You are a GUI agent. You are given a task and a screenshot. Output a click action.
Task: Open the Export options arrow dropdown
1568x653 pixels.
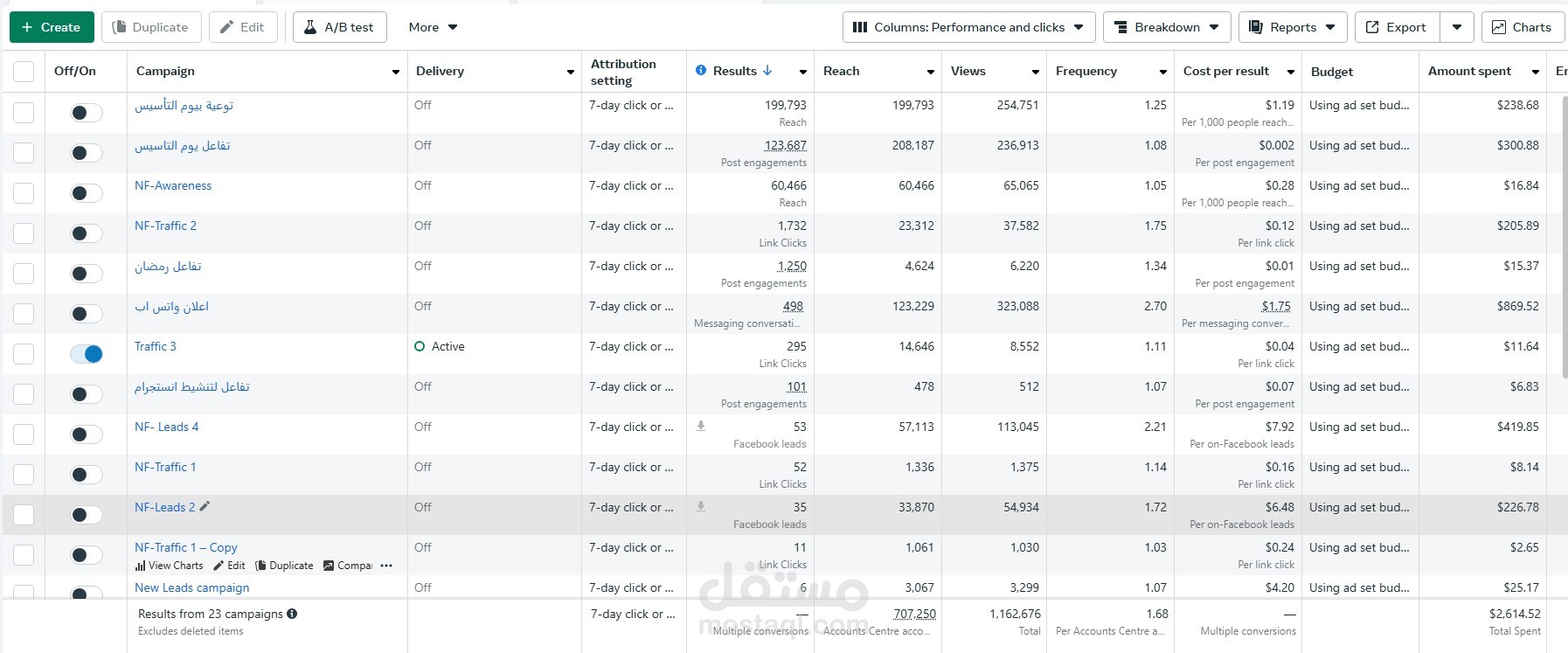coord(1457,27)
